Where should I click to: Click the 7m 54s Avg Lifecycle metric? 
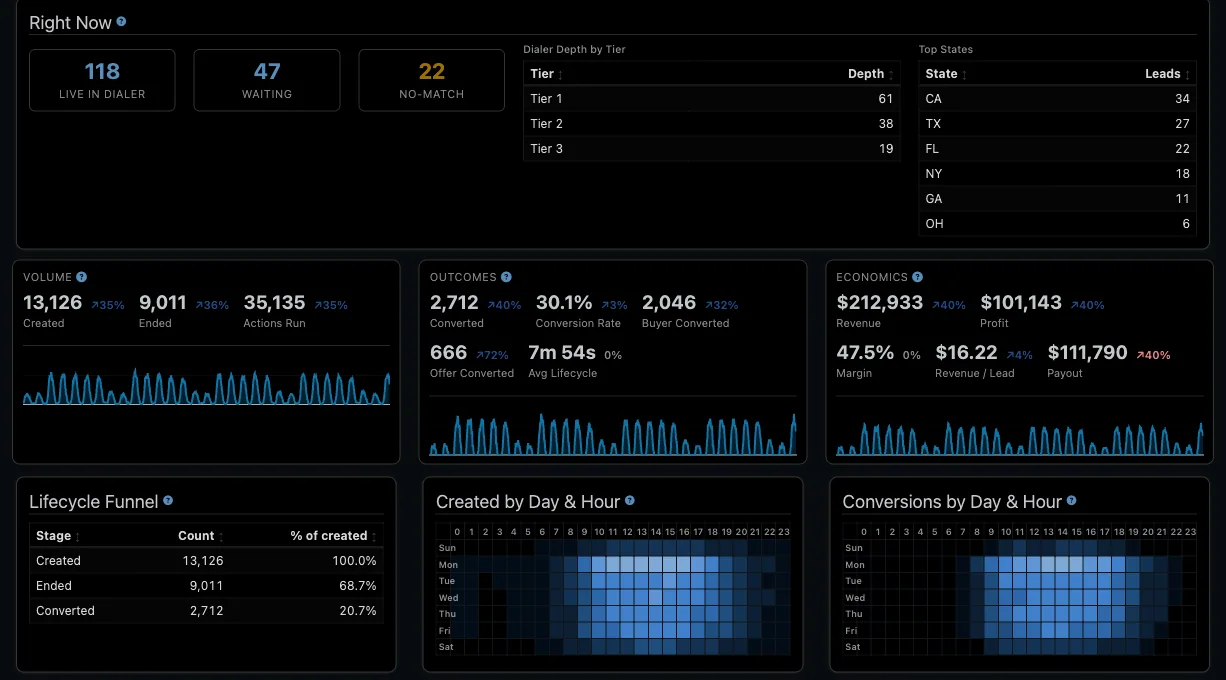point(575,361)
